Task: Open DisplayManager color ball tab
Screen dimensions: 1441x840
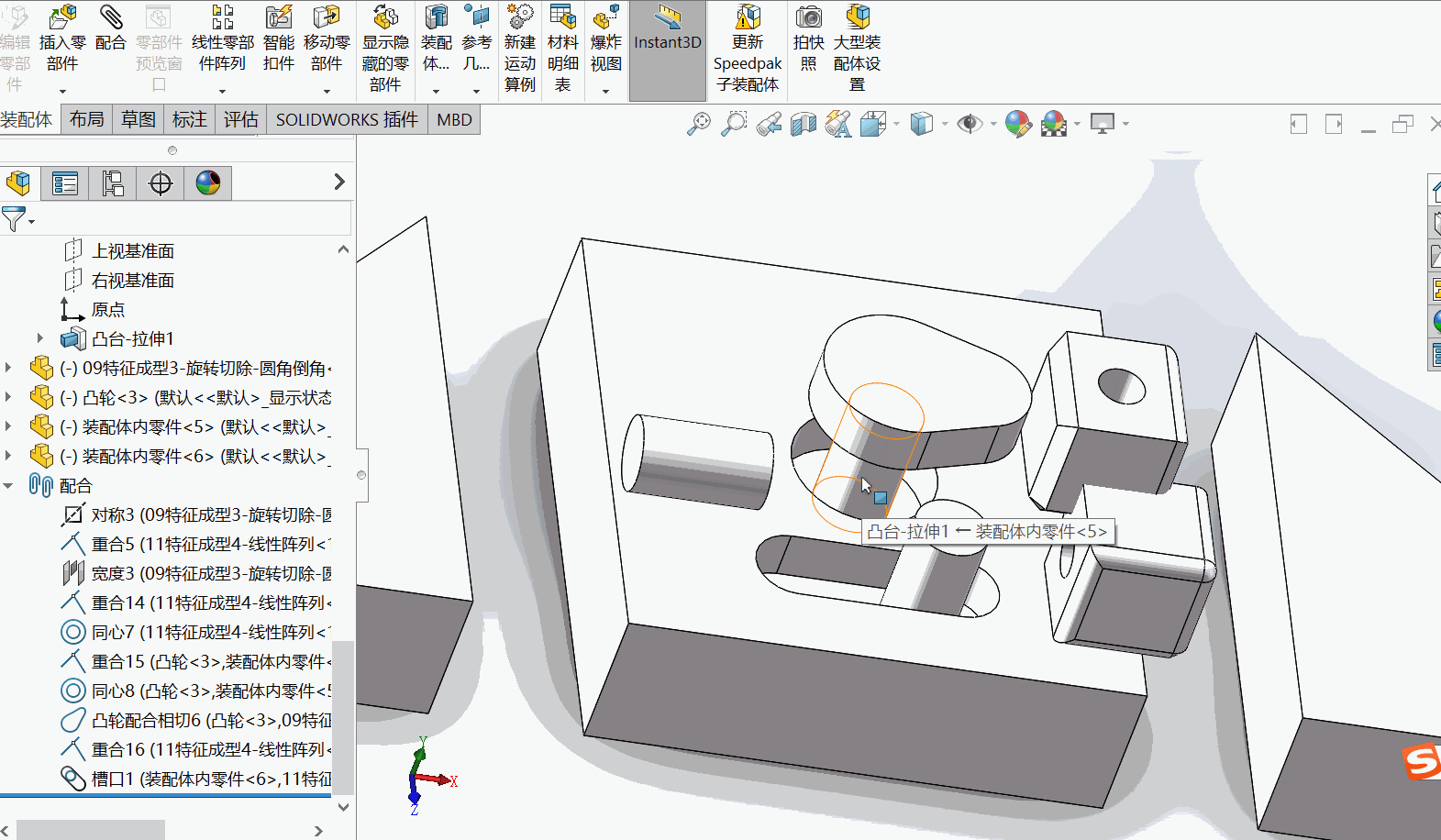Action: click(208, 183)
